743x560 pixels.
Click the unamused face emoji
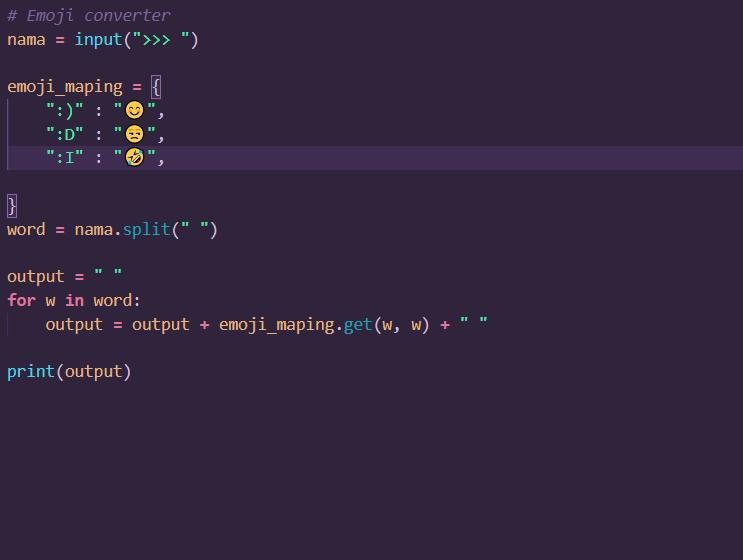click(x=134, y=134)
